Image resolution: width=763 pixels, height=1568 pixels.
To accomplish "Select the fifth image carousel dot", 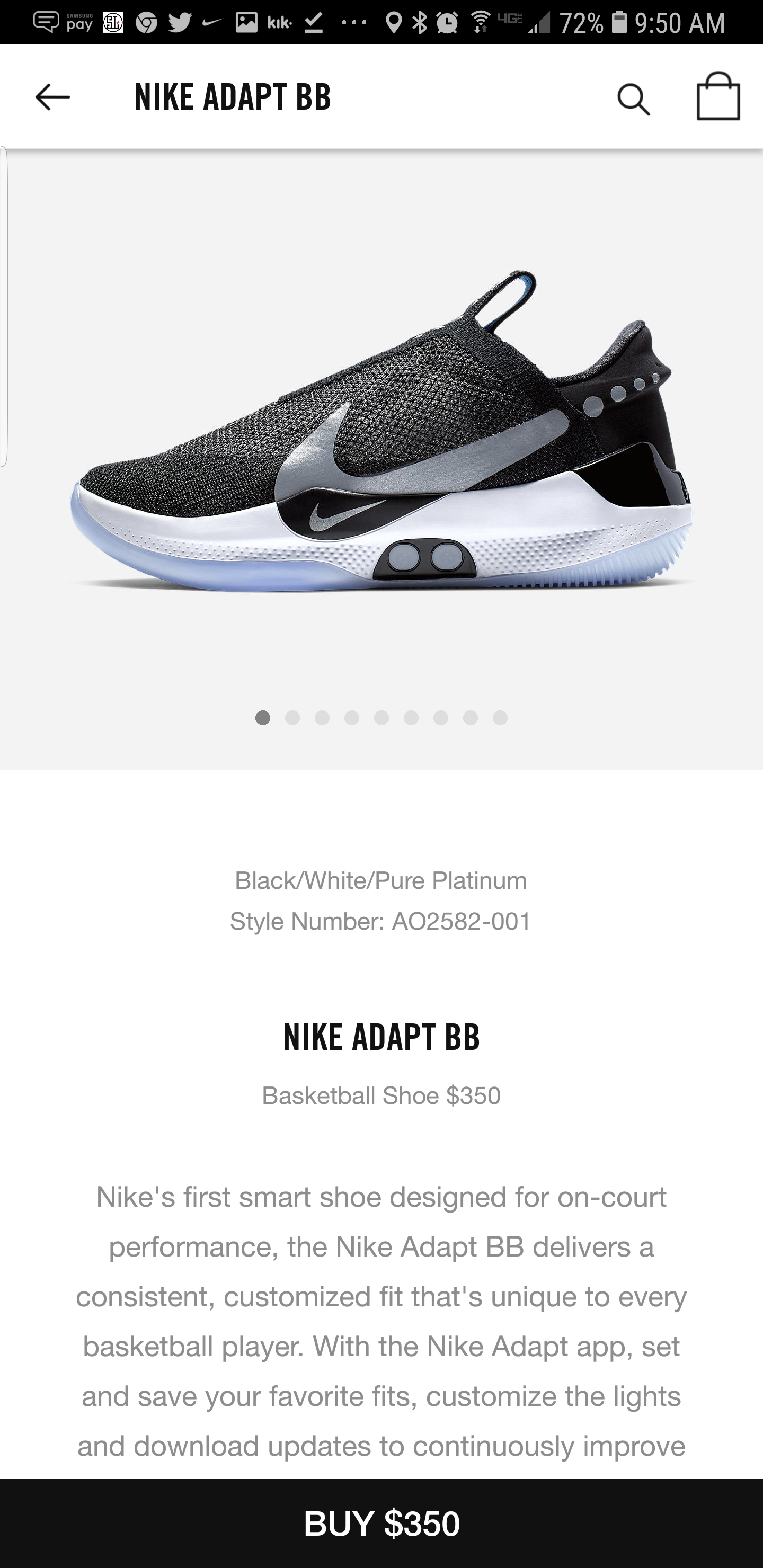I will pos(381,718).
